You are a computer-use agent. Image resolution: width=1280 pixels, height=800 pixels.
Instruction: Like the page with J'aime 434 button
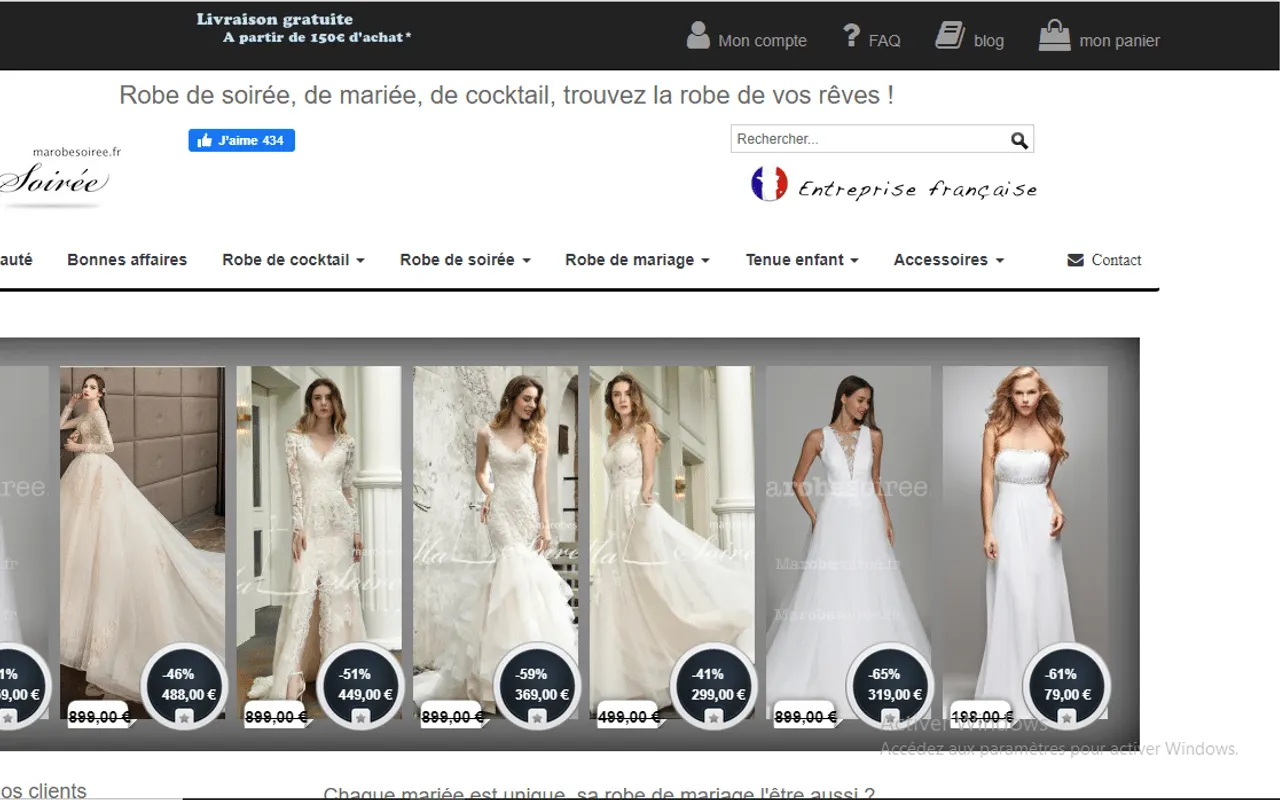point(241,141)
